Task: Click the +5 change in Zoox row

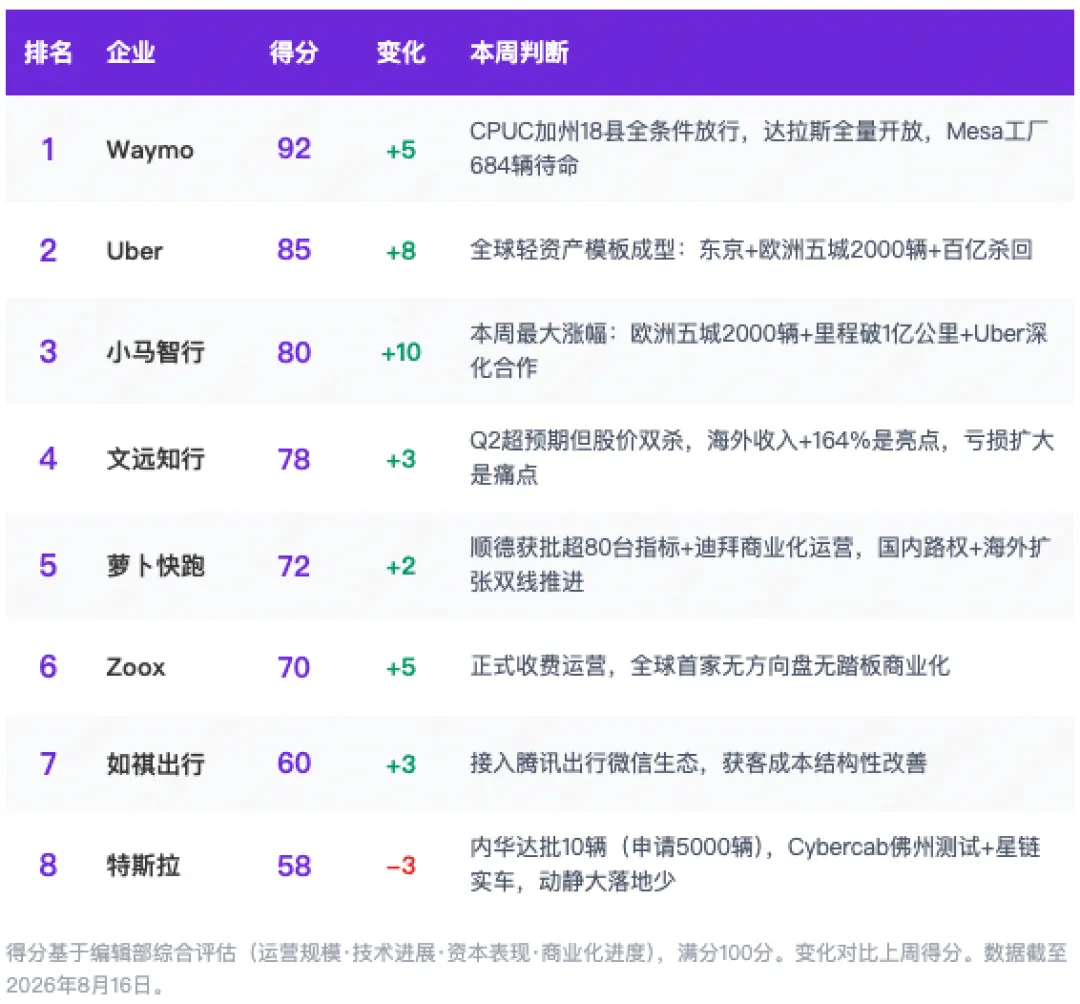Action: tap(401, 667)
